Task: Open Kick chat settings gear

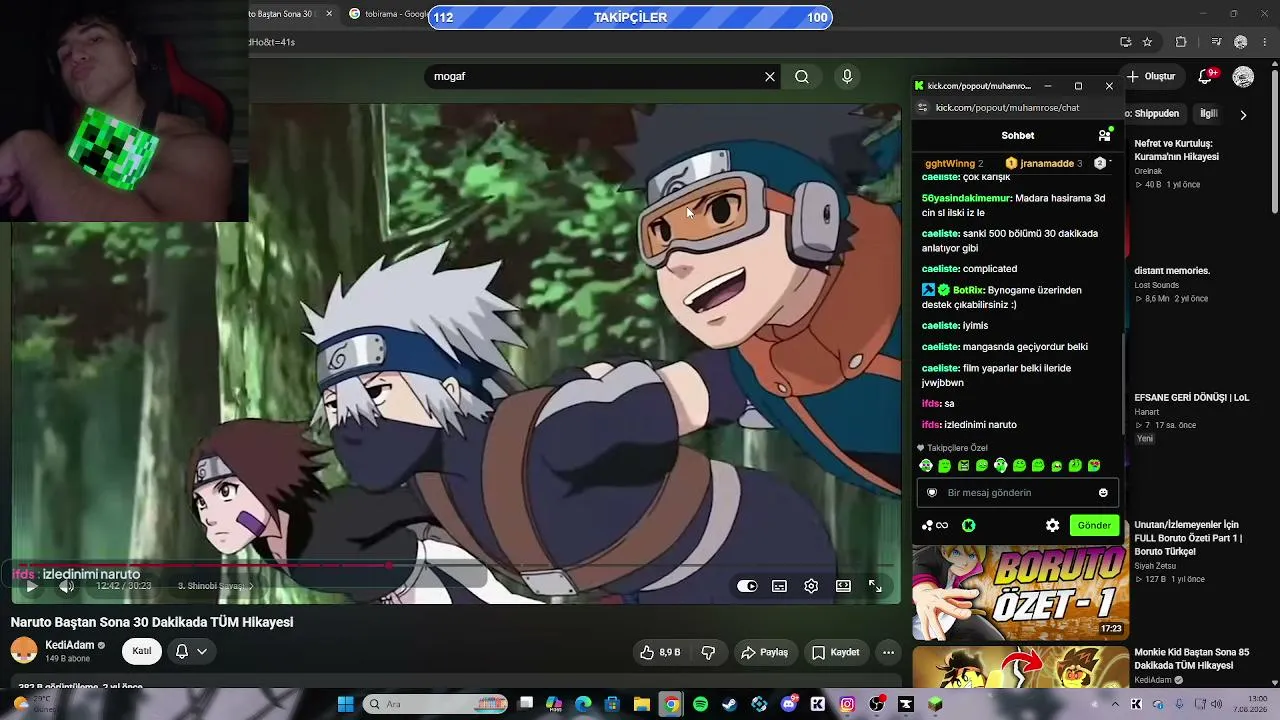Action: pos(1052,525)
